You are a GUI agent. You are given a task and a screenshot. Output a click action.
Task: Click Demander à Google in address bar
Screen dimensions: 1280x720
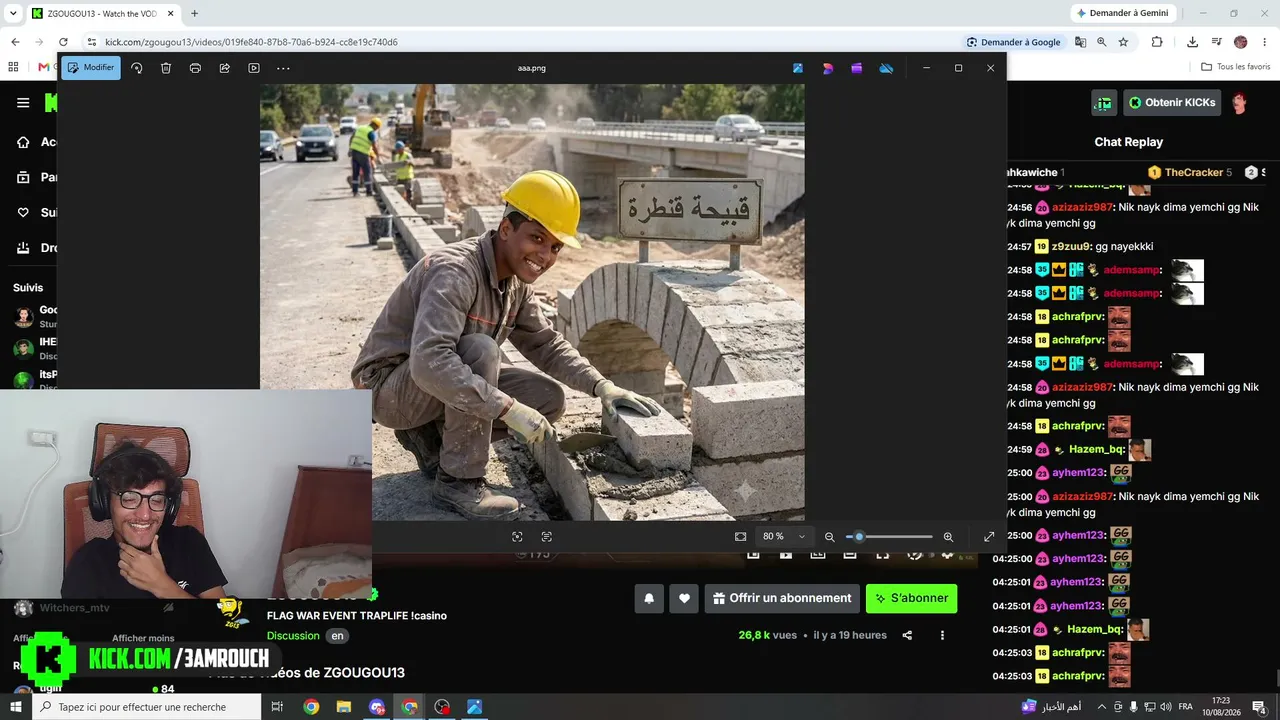point(1014,42)
